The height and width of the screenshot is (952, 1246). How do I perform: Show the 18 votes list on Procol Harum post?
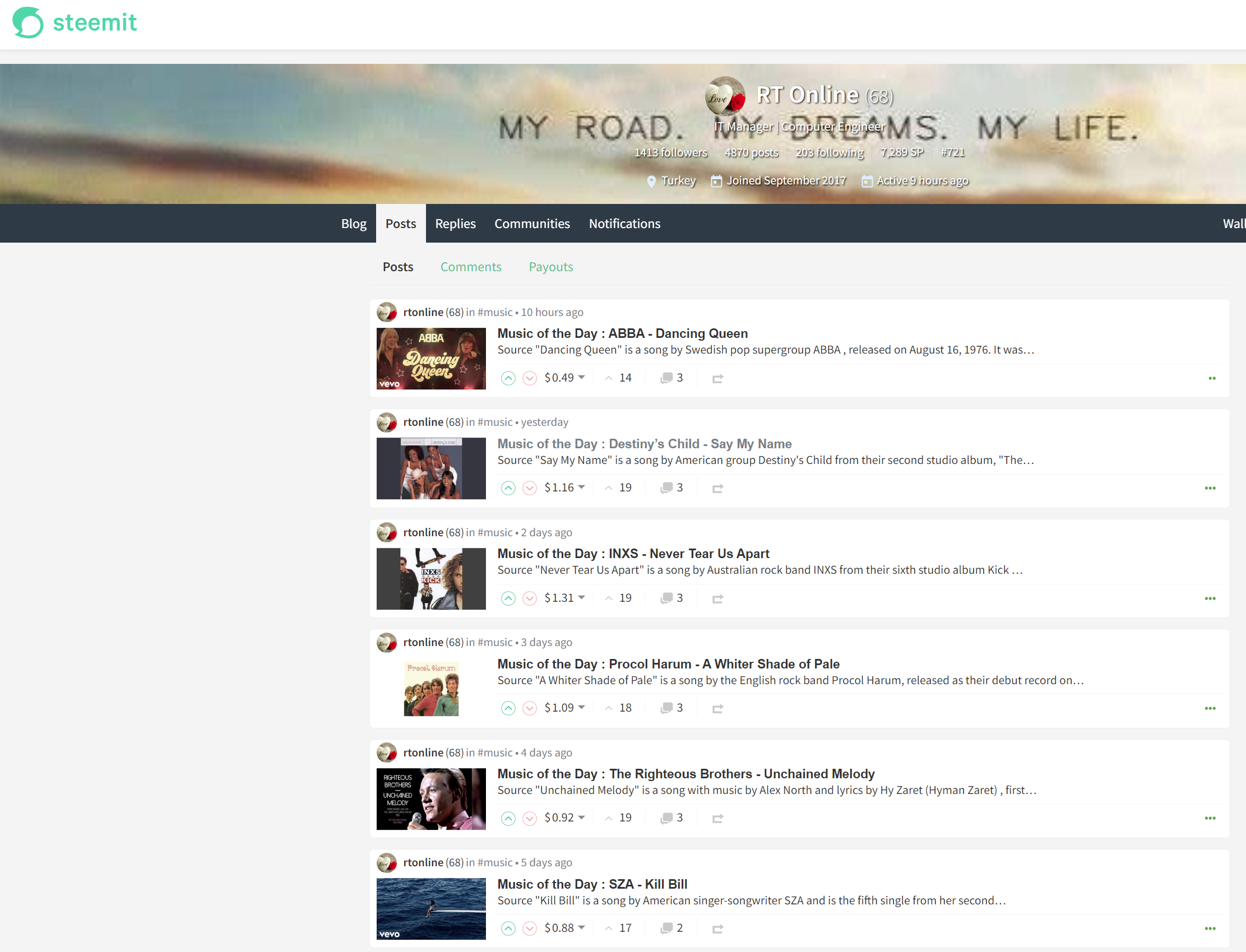pos(618,708)
